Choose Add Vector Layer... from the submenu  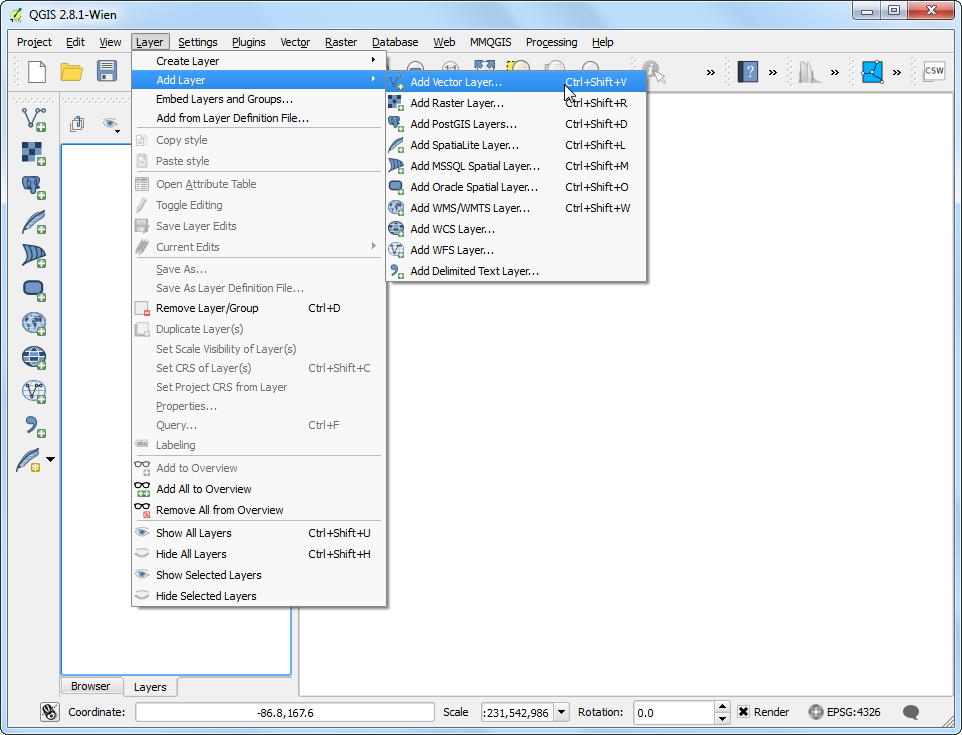tap(516, 82)
